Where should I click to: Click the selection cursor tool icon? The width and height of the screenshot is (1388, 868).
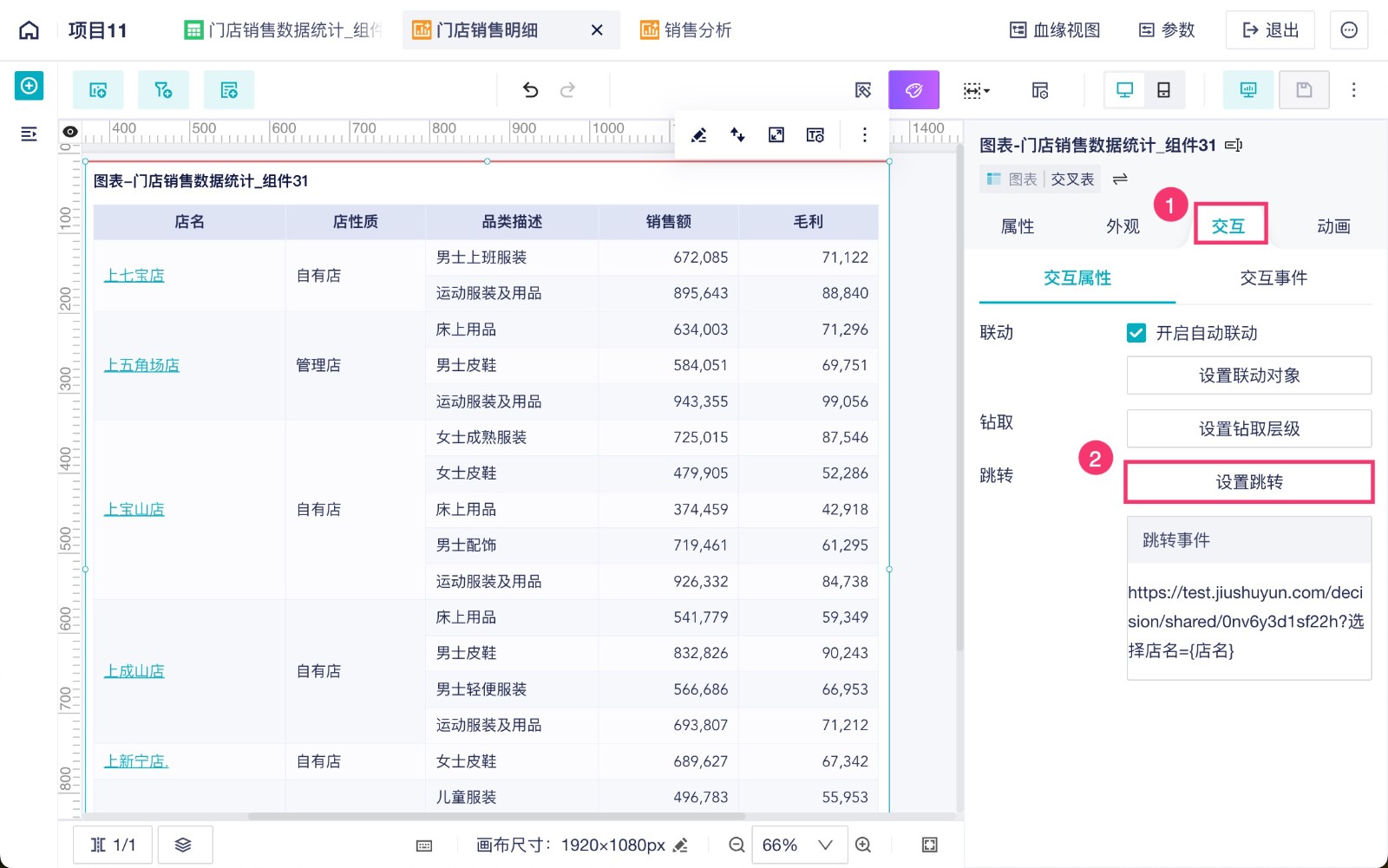pos(862,90)
